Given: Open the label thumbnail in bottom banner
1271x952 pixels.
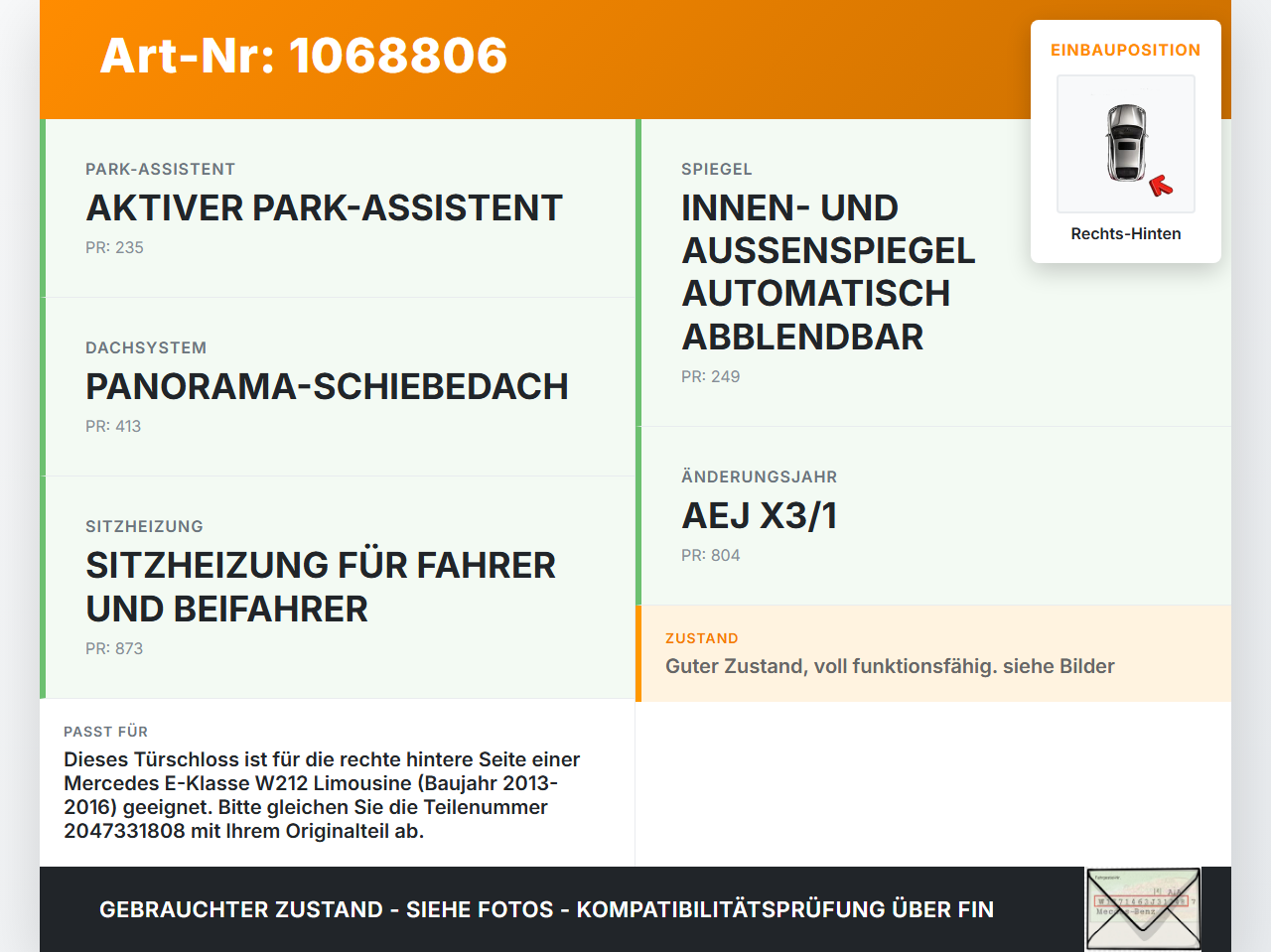Looking at the screenshot, I should [x=1143, y=909].
